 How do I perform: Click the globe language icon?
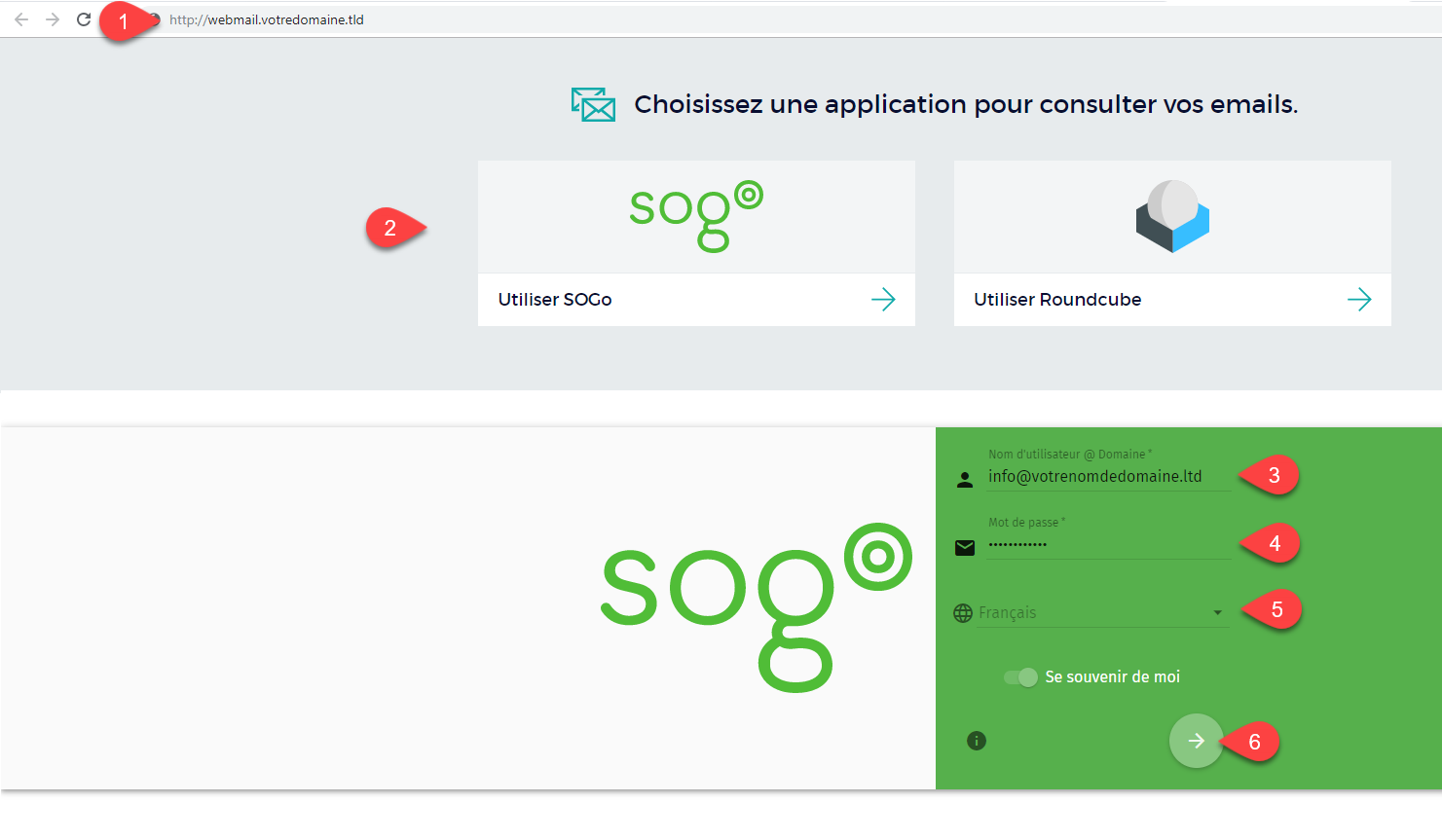click(x=963, y=613)
